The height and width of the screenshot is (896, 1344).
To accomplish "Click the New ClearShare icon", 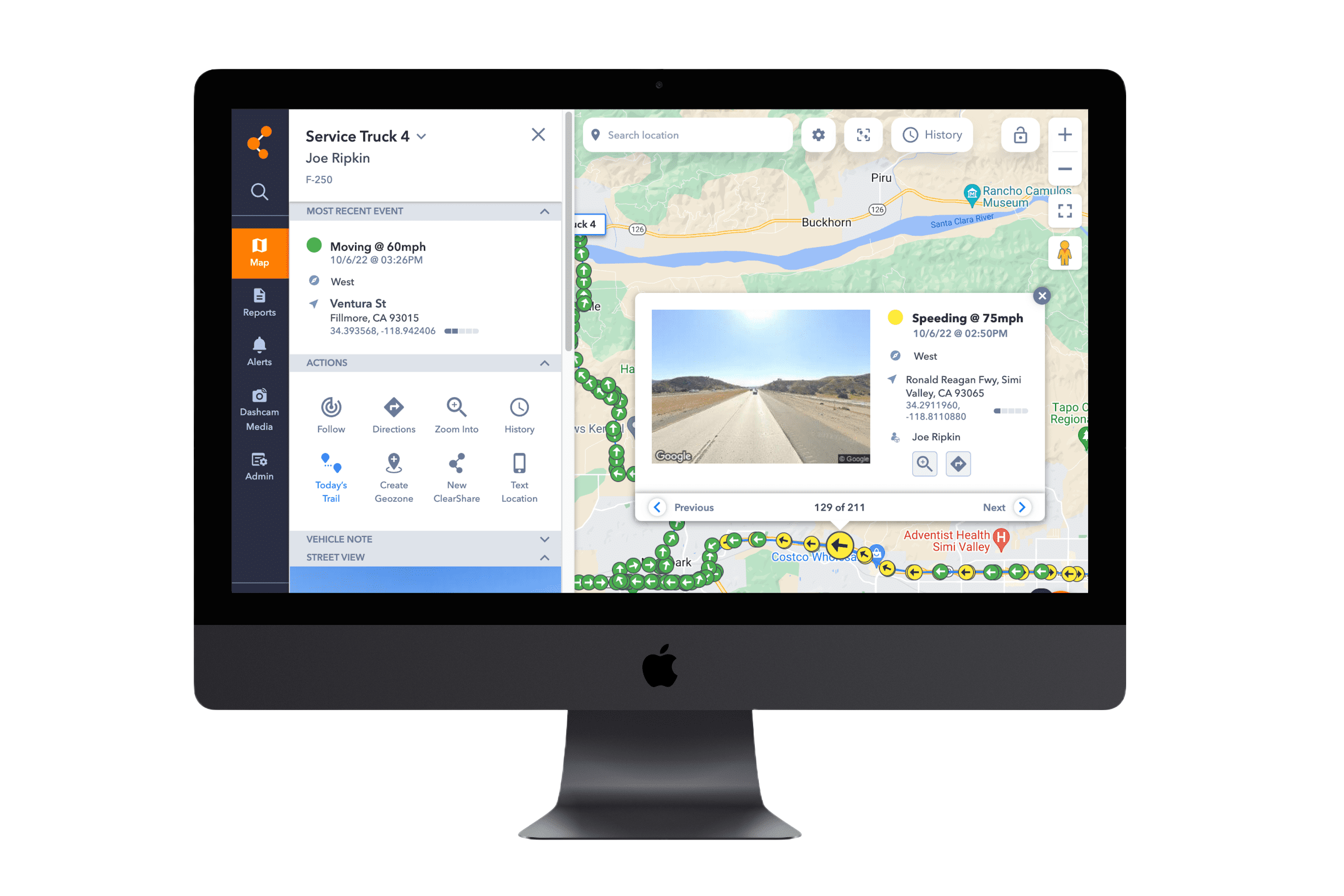I will pyautogui.click(x=455, y=467).
